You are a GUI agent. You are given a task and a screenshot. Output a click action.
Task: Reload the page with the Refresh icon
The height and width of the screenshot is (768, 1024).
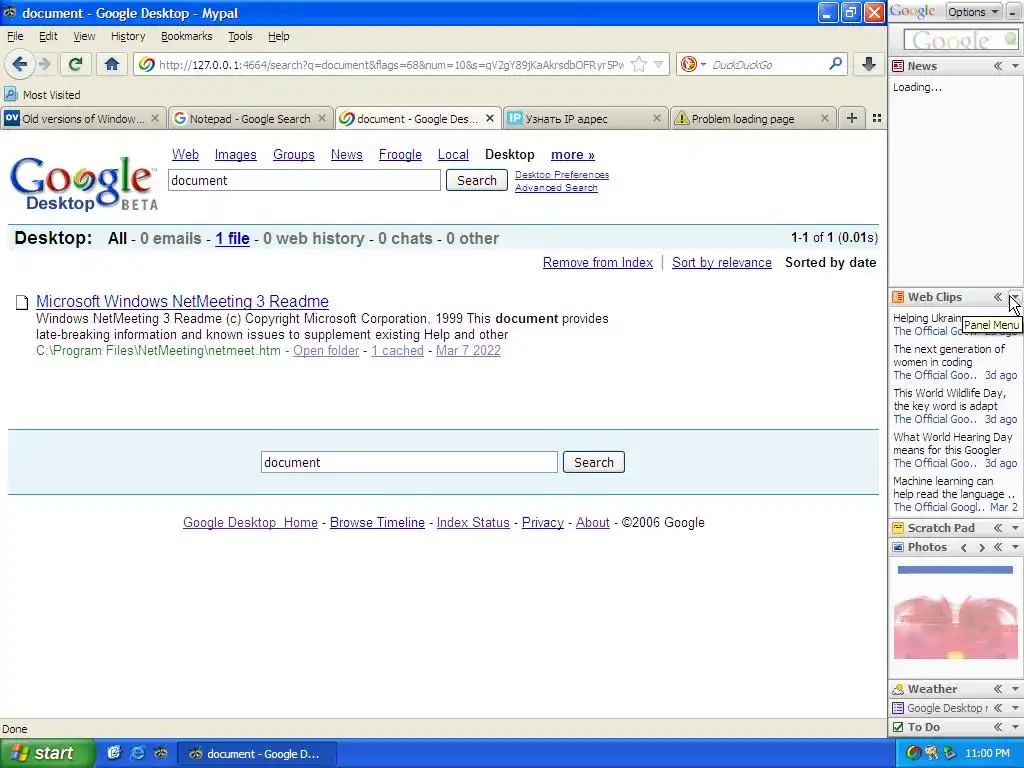(x=75, y=64)
